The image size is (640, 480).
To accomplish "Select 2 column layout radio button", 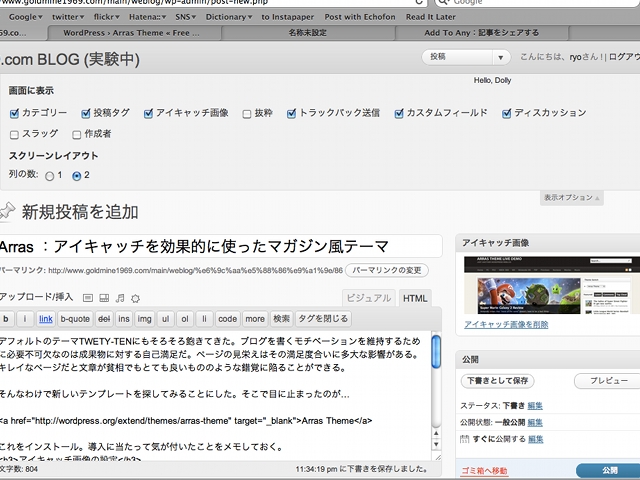I will [x=76, y=176].
